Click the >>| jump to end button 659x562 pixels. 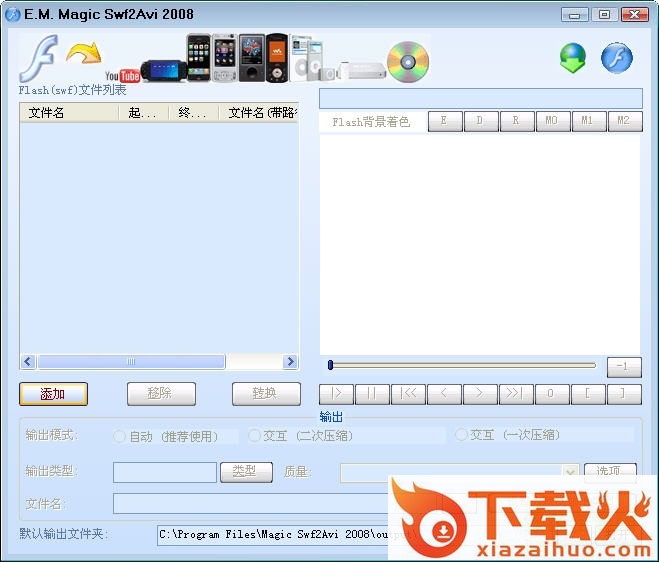(x=516, y=394)
